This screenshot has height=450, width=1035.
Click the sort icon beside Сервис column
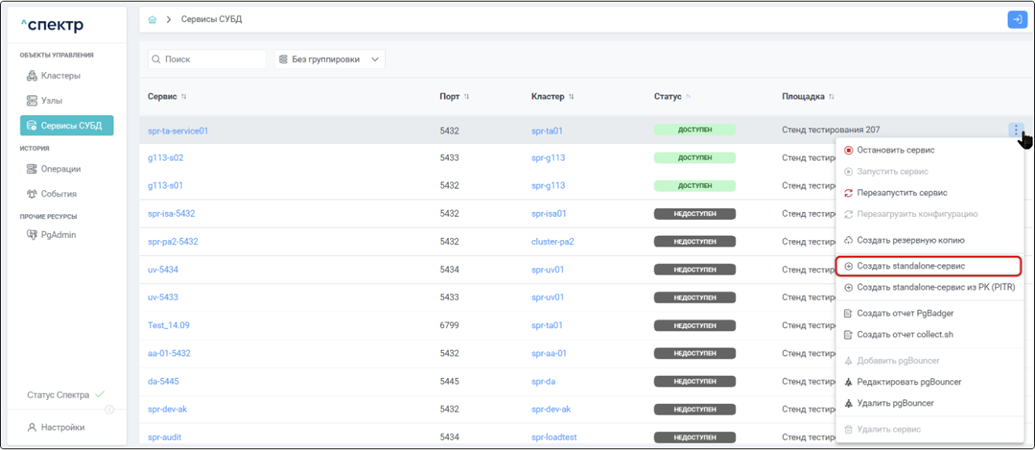pyautogui.click(x=184, y=97)
